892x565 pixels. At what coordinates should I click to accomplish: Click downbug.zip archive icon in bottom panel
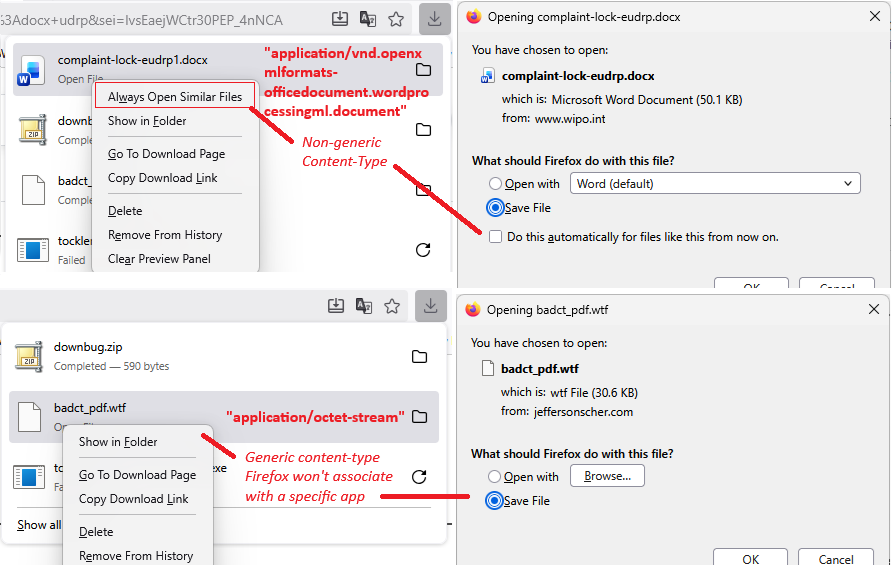[x=28, y=357]
